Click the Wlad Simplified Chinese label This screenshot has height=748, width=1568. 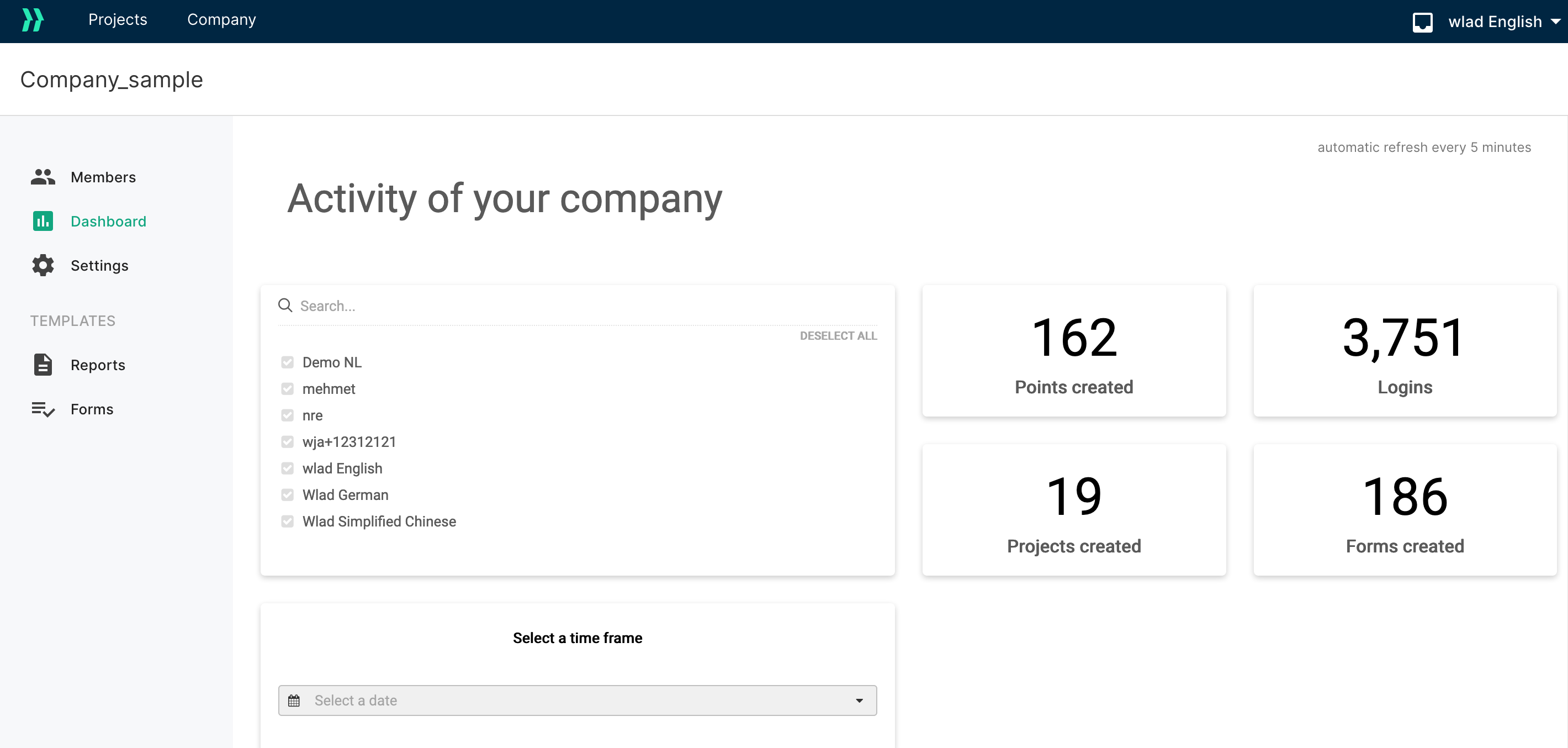point(379,522)
